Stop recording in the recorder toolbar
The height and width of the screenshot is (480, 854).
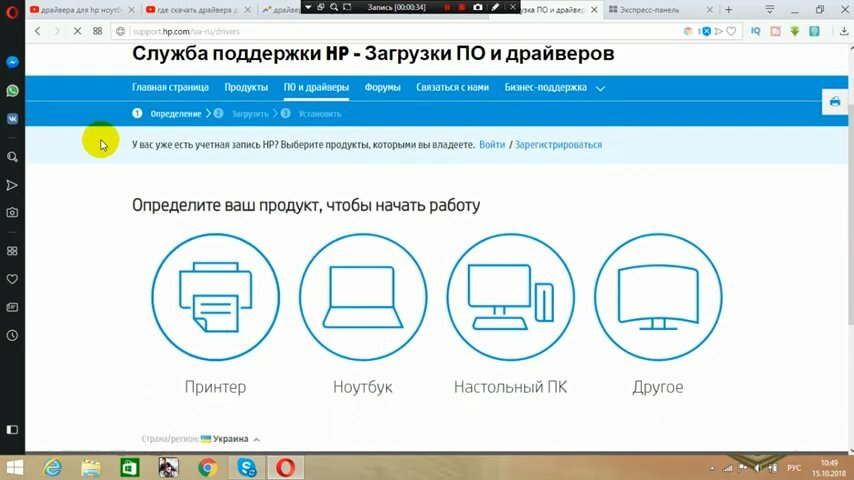(462, 7)
